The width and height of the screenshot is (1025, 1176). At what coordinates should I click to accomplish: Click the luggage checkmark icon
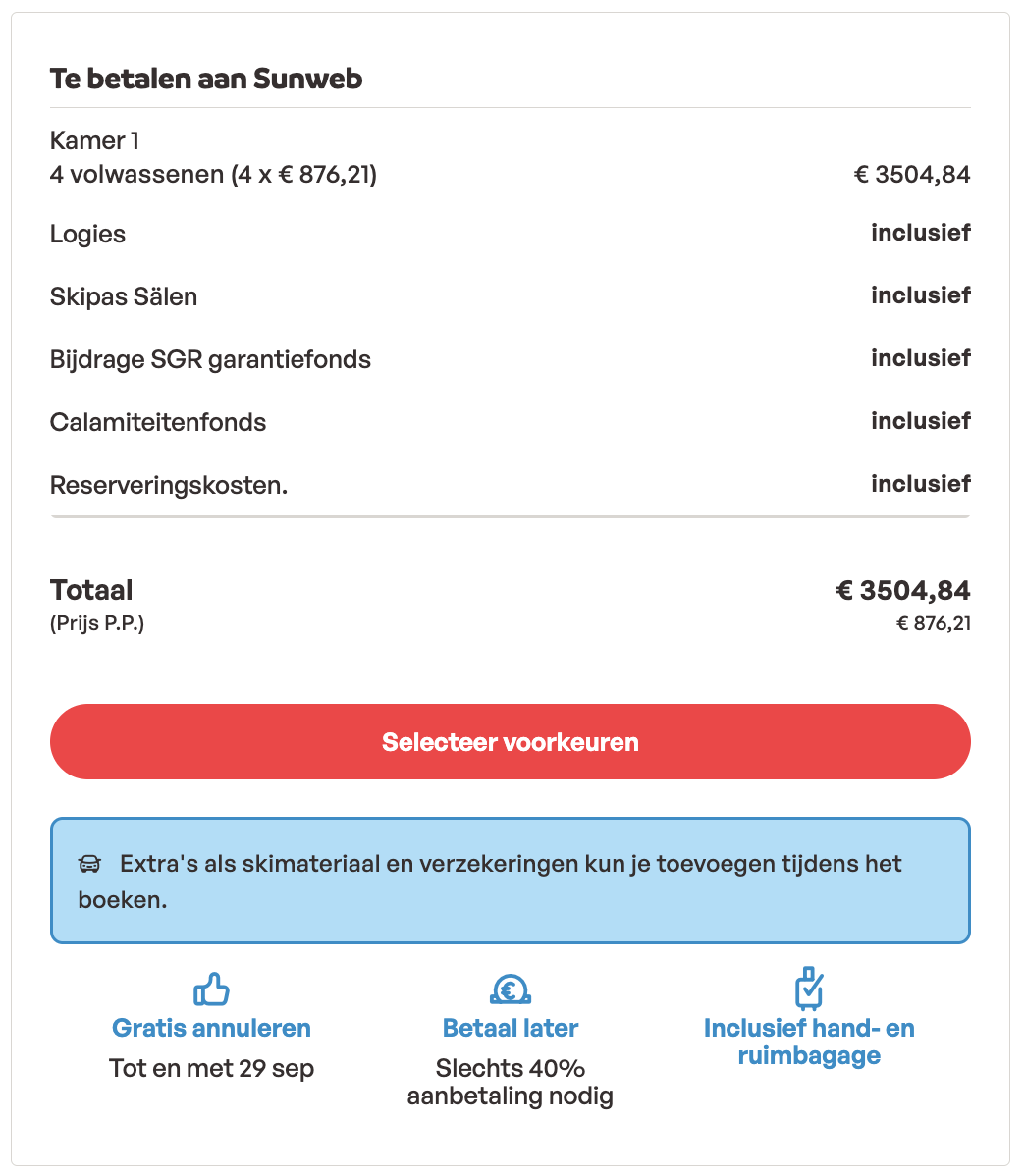click(x=808, y=988)
